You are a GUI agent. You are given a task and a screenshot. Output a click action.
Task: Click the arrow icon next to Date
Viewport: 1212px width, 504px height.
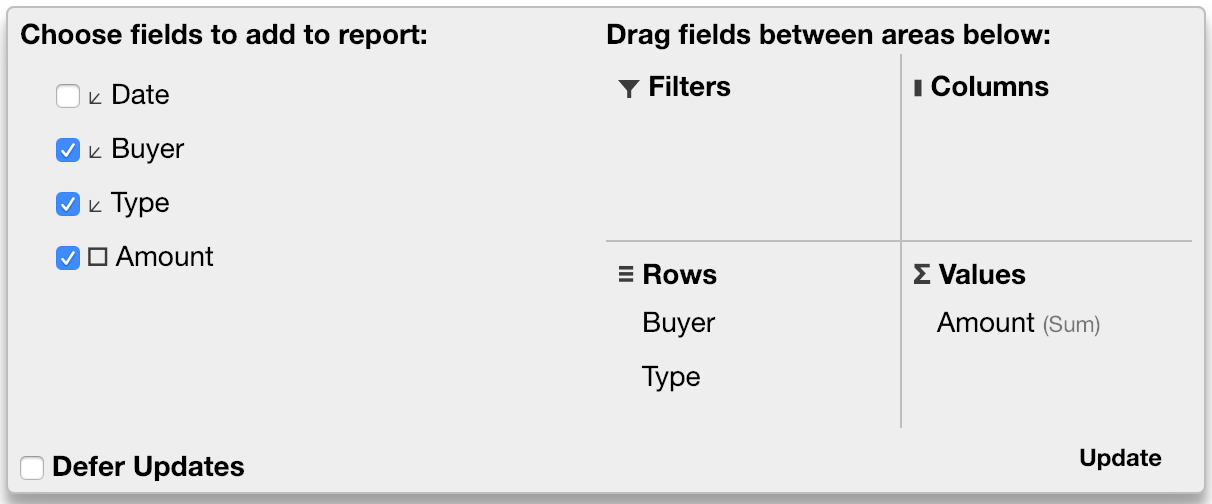[96, 97]
